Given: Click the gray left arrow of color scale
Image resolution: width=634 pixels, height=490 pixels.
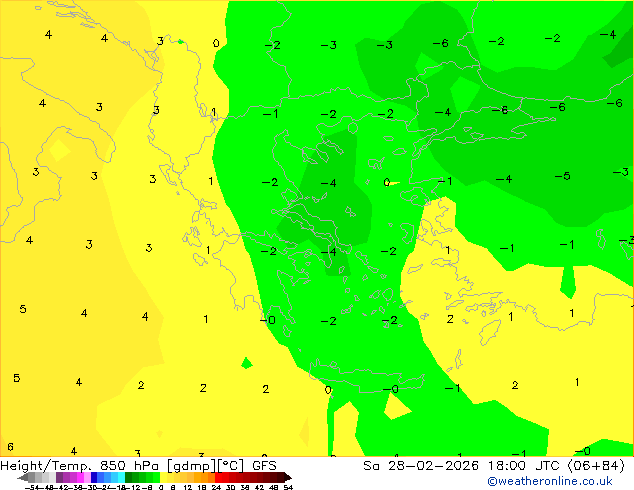Looking at the screenshot, I should coord(23,478).
